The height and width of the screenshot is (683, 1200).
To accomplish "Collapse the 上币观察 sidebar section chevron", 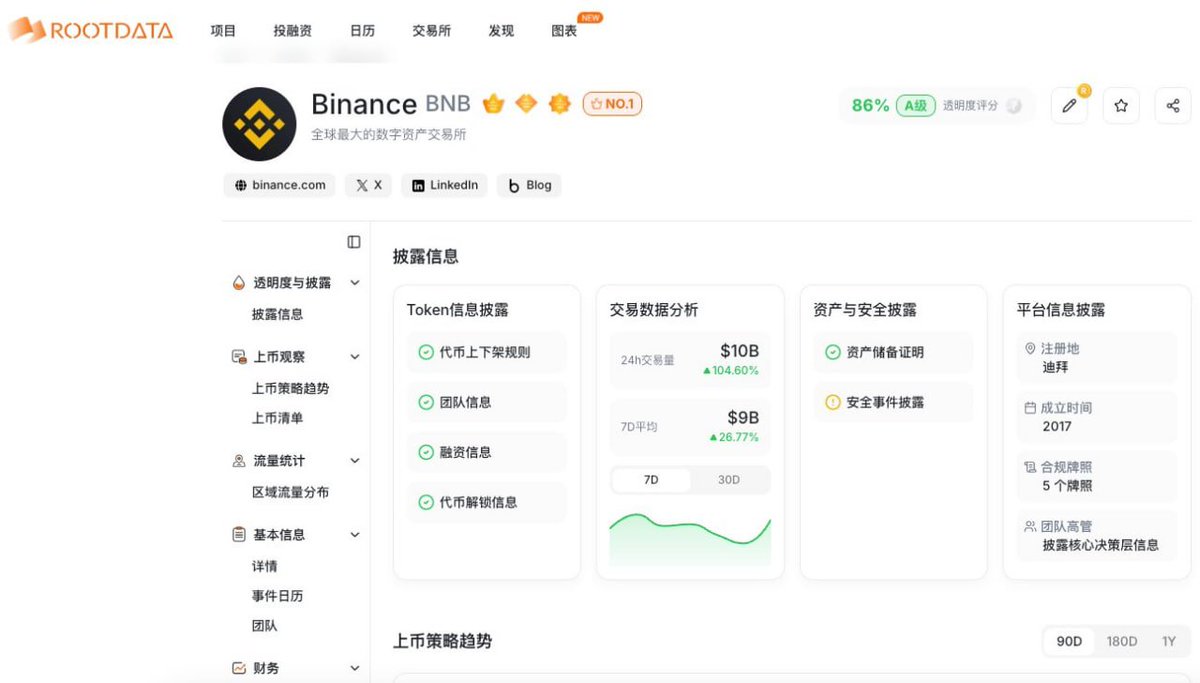I will click(355, 357).
